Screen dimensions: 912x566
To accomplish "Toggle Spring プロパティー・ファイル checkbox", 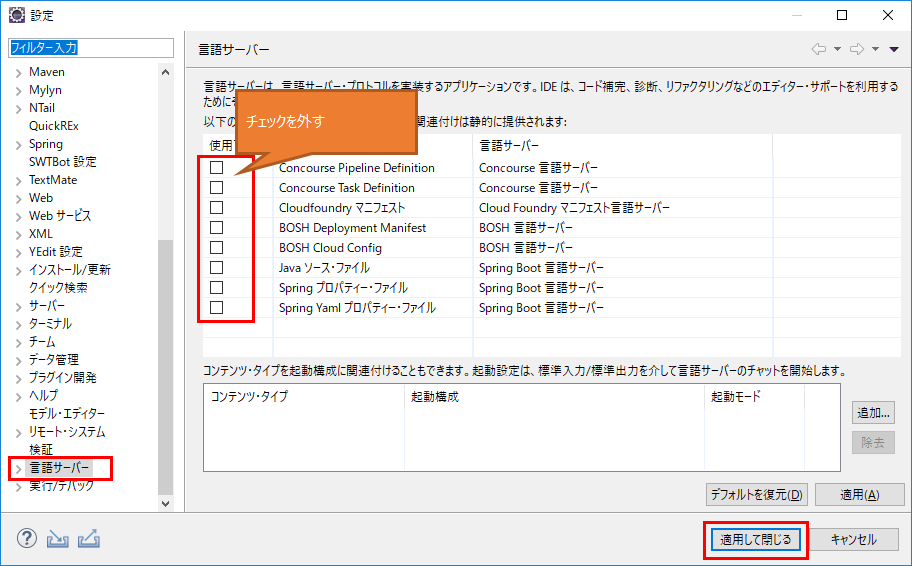I will (216, 287).
